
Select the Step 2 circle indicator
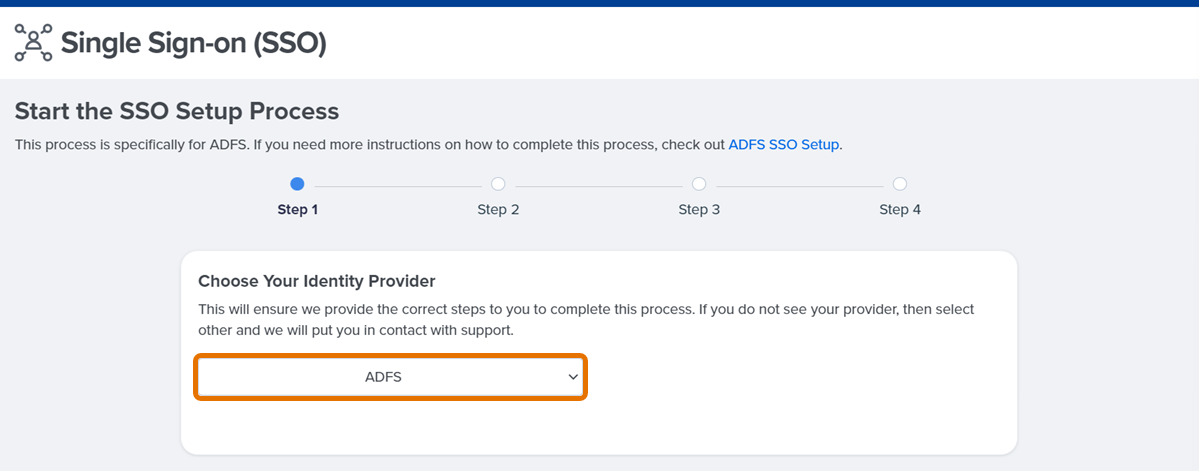498,184
